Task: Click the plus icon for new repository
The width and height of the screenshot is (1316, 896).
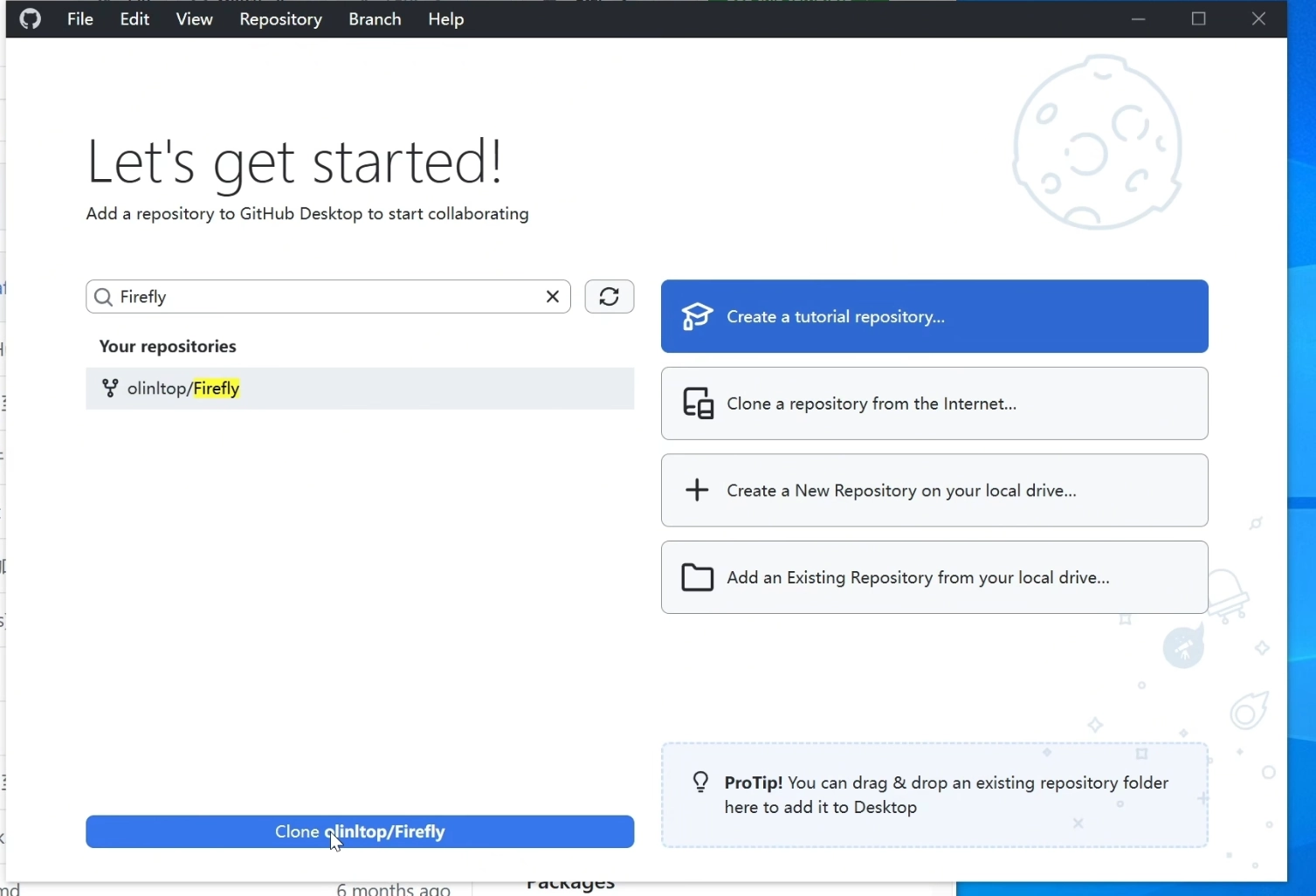Action: point(697,490)
